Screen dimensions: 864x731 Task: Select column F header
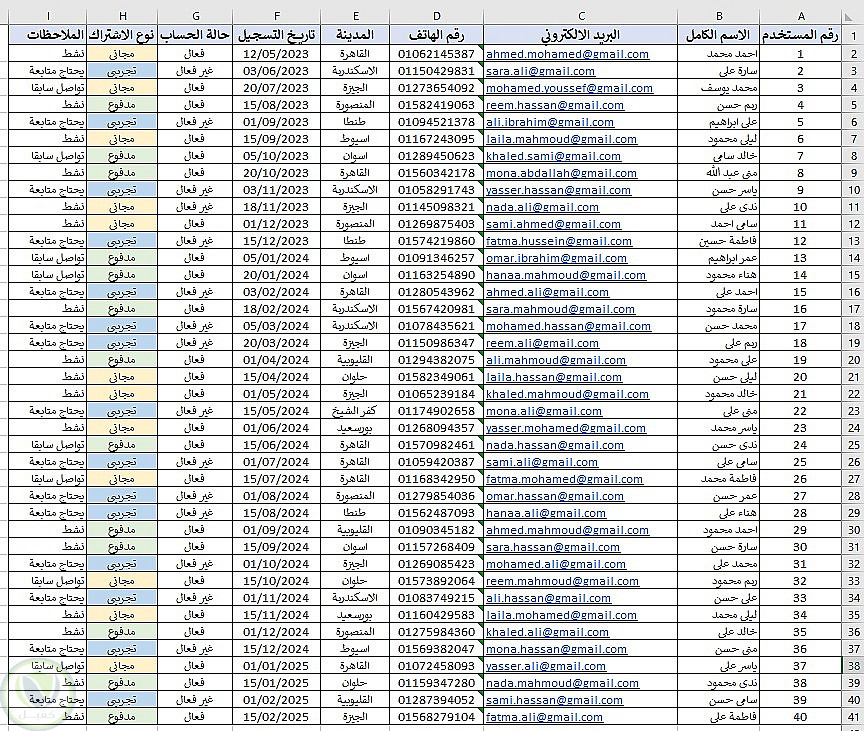point(277,17)
